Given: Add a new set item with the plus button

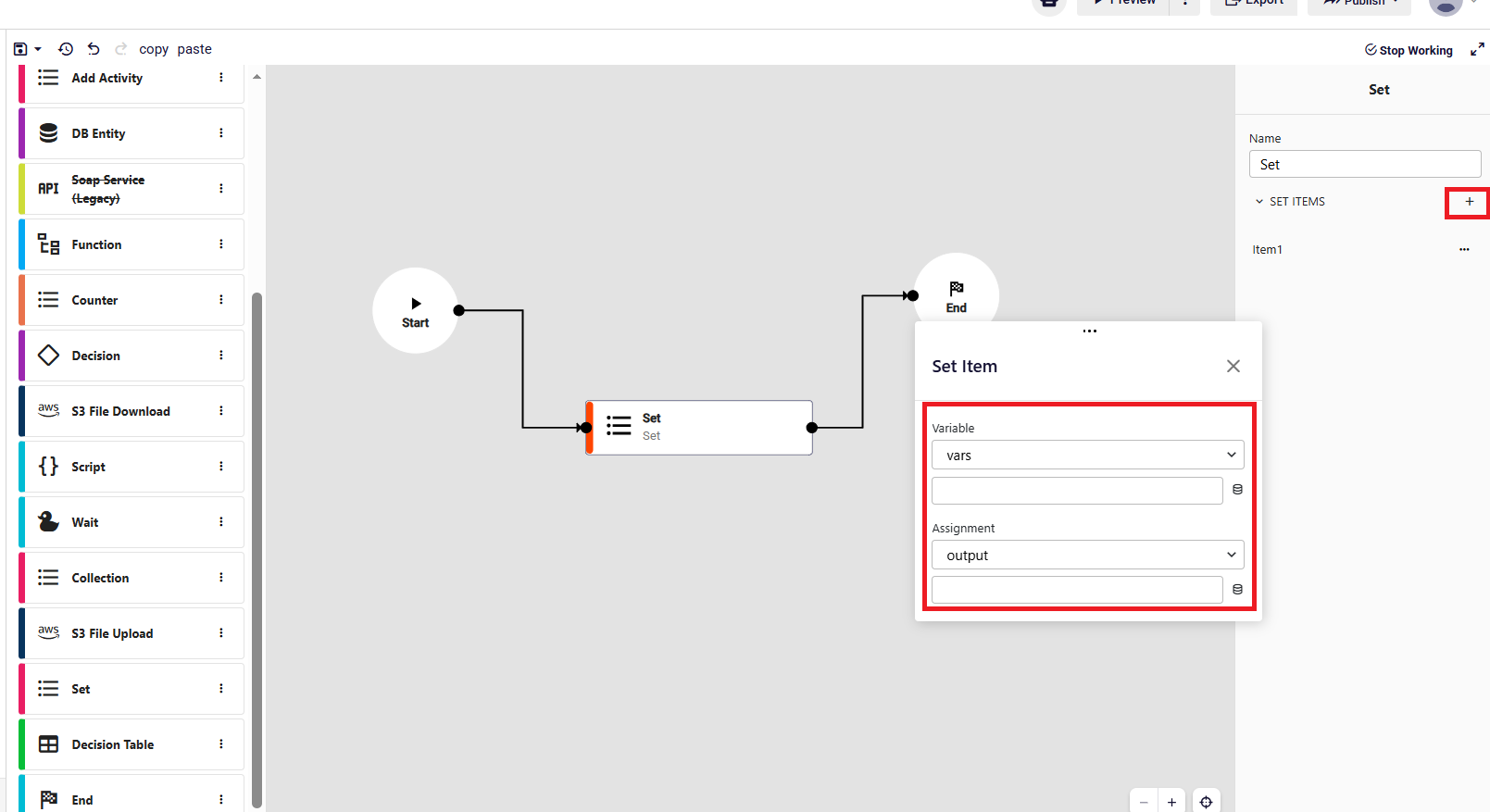Looking at the screenshot, I should (1469, 202).
